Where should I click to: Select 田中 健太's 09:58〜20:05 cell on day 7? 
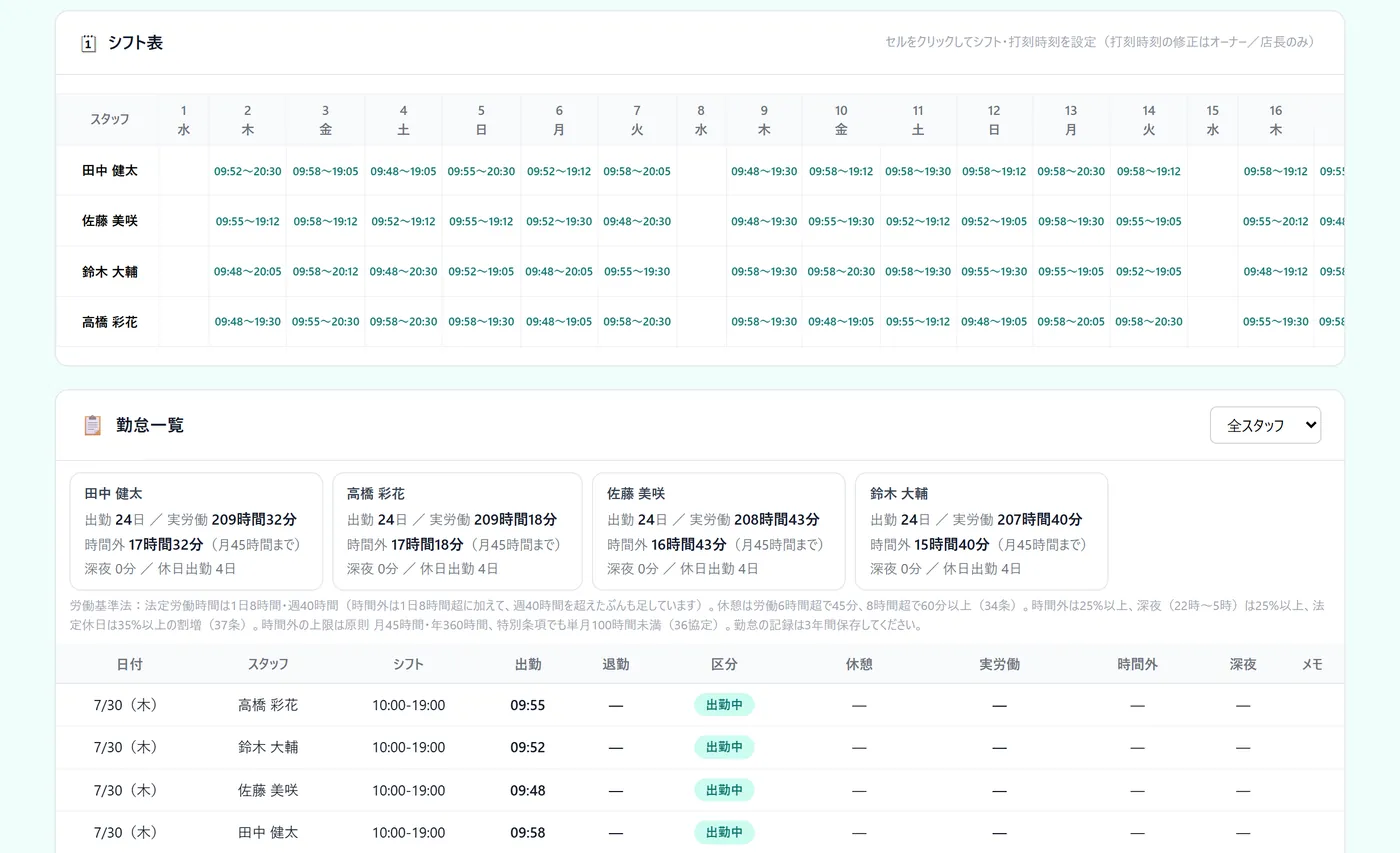[x=637, y=171]
